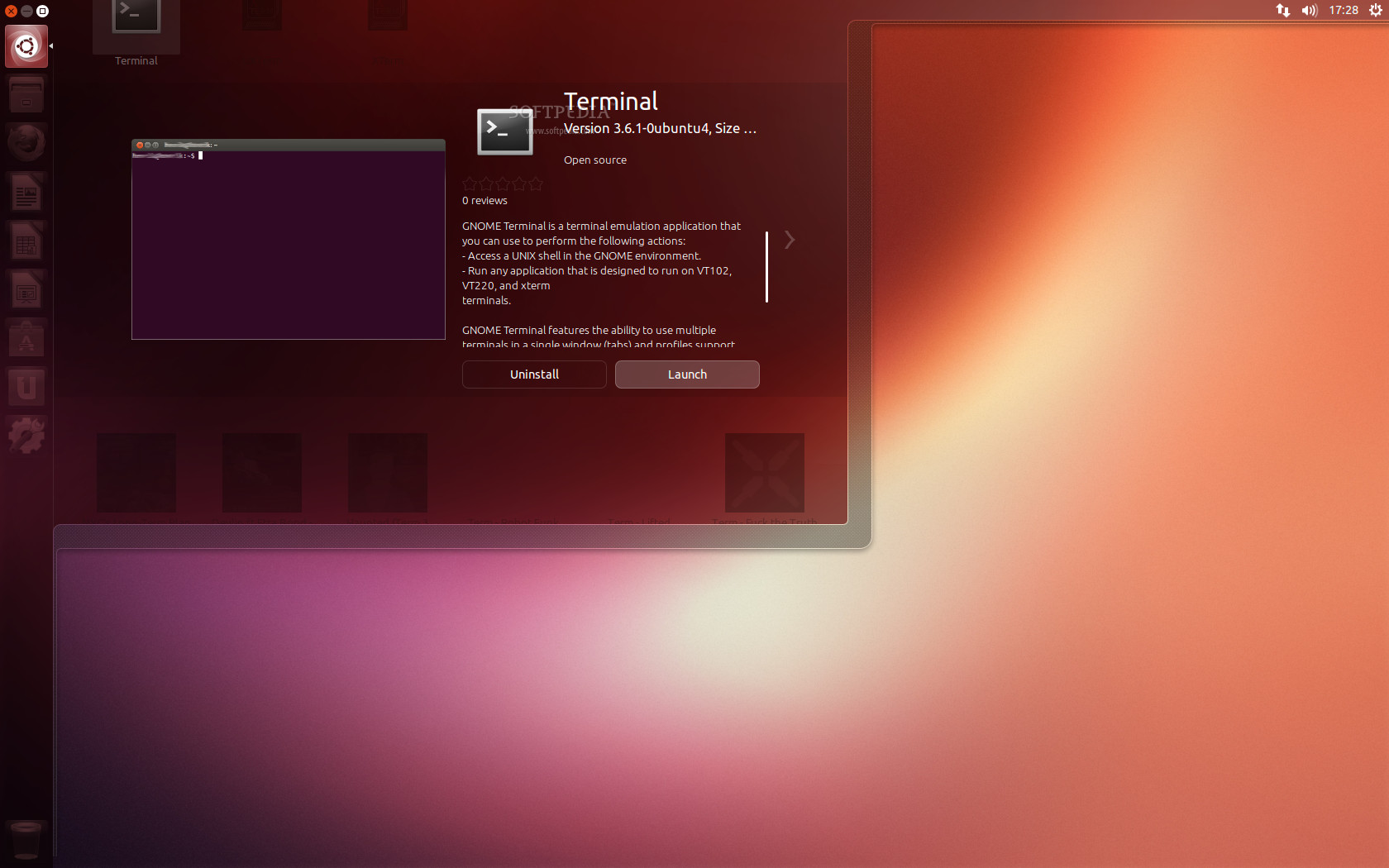Open Ubuntu Software Center launcher icon

(x=26, y=340)
